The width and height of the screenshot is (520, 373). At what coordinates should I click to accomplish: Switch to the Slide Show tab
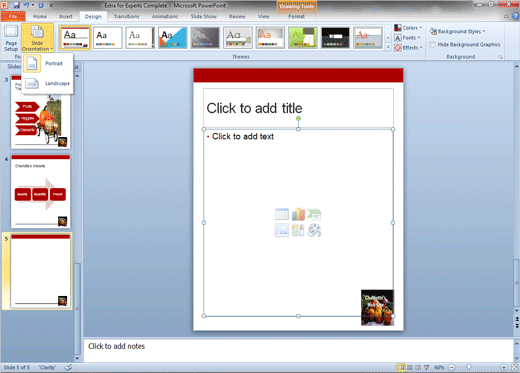(204, 16)
